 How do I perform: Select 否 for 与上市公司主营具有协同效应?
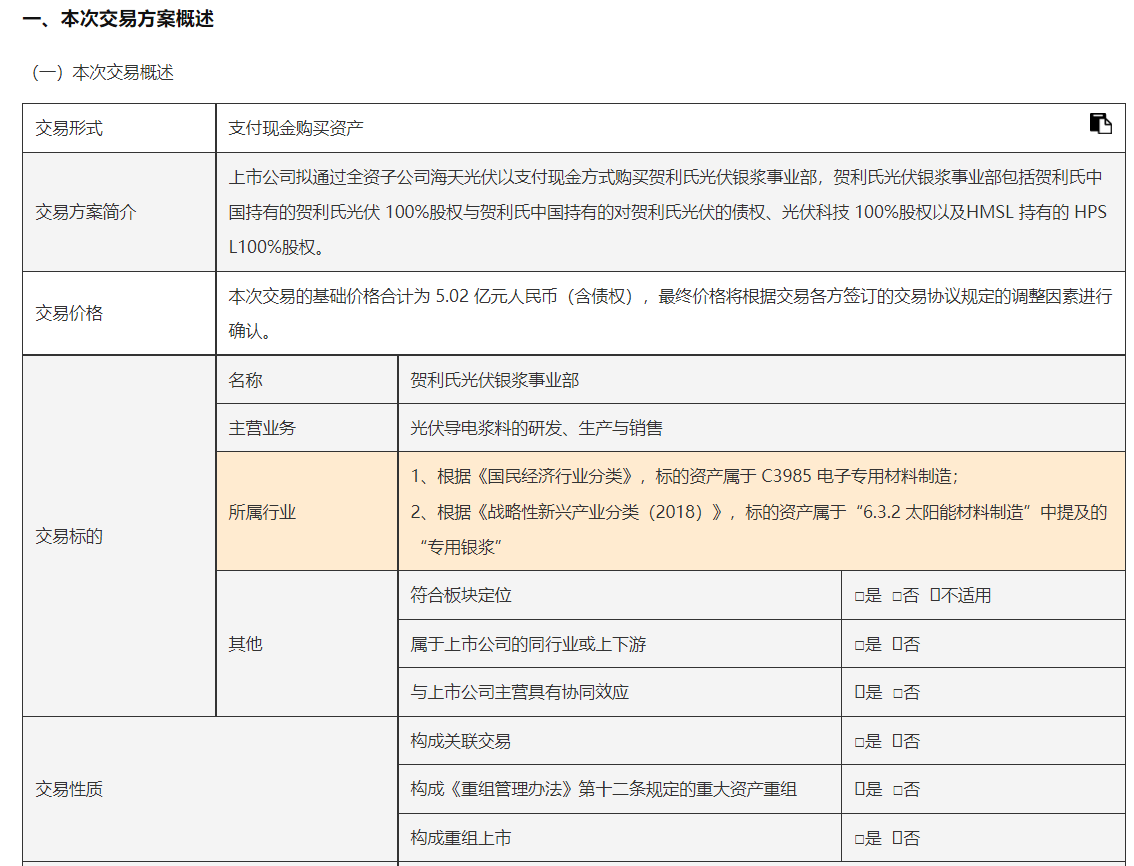click(x=897, y=694)
